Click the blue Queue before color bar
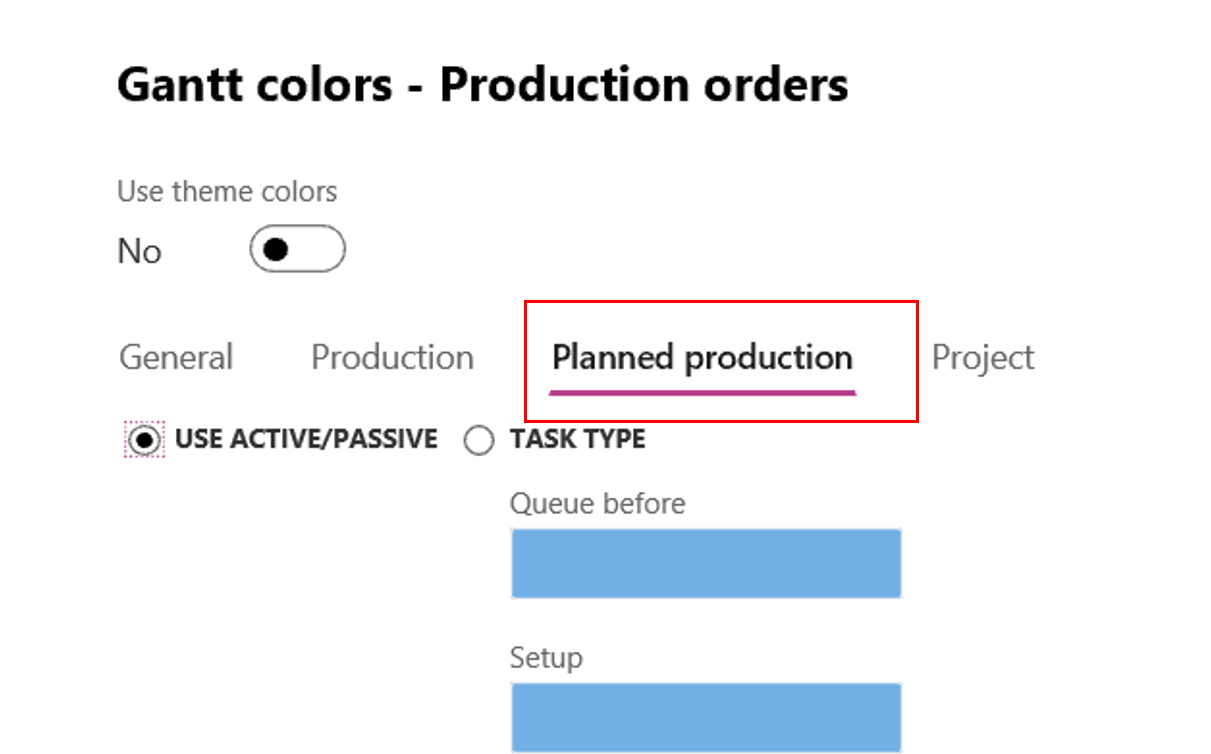This screenshot has width=1211, height=754. pyautogui.click(x=706, y=563)
